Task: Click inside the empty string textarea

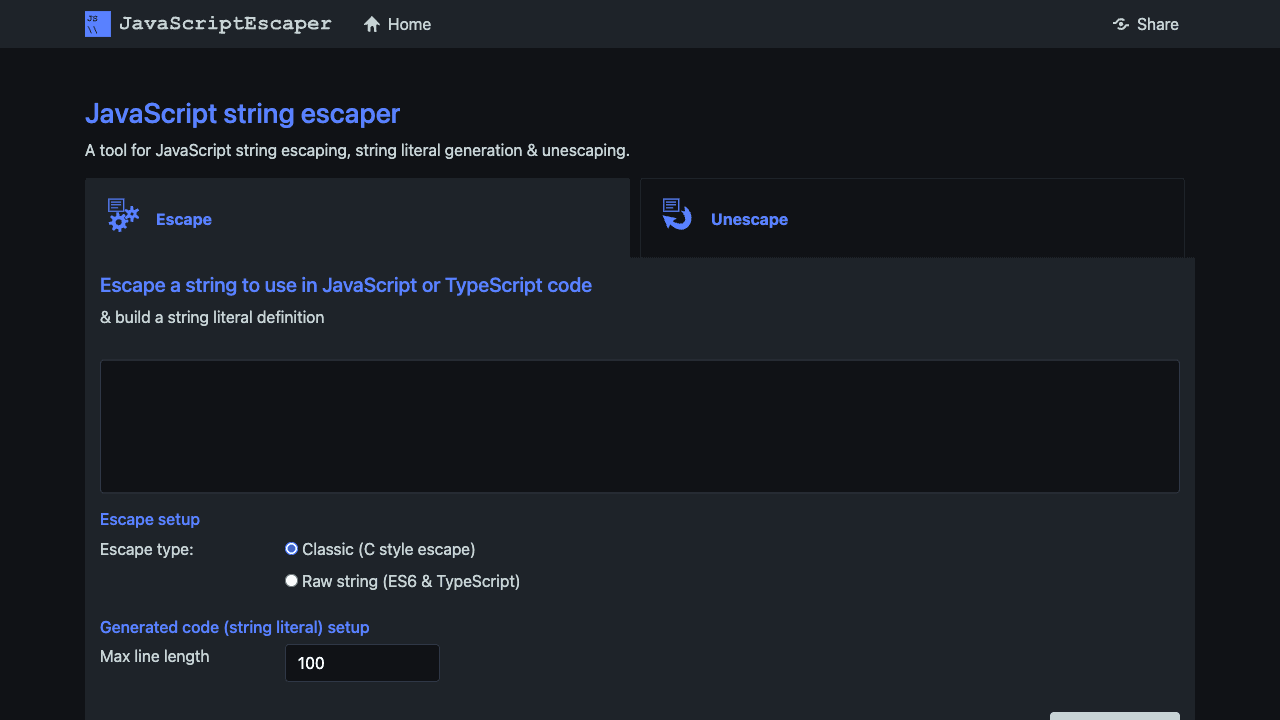Action: click(639, 425)
